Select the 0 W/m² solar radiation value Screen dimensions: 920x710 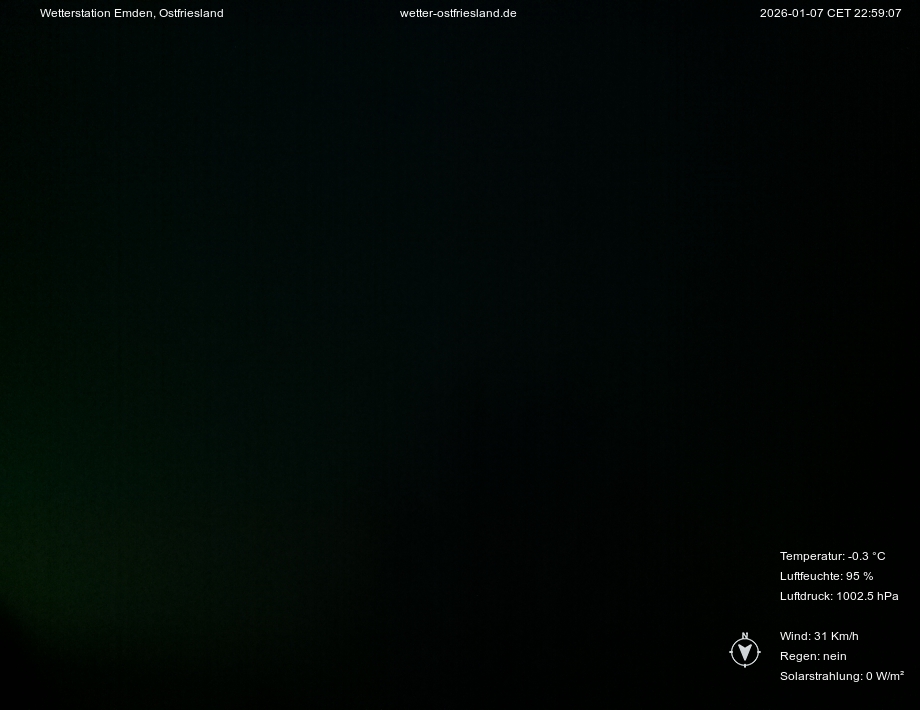click(x=885, y=676)
